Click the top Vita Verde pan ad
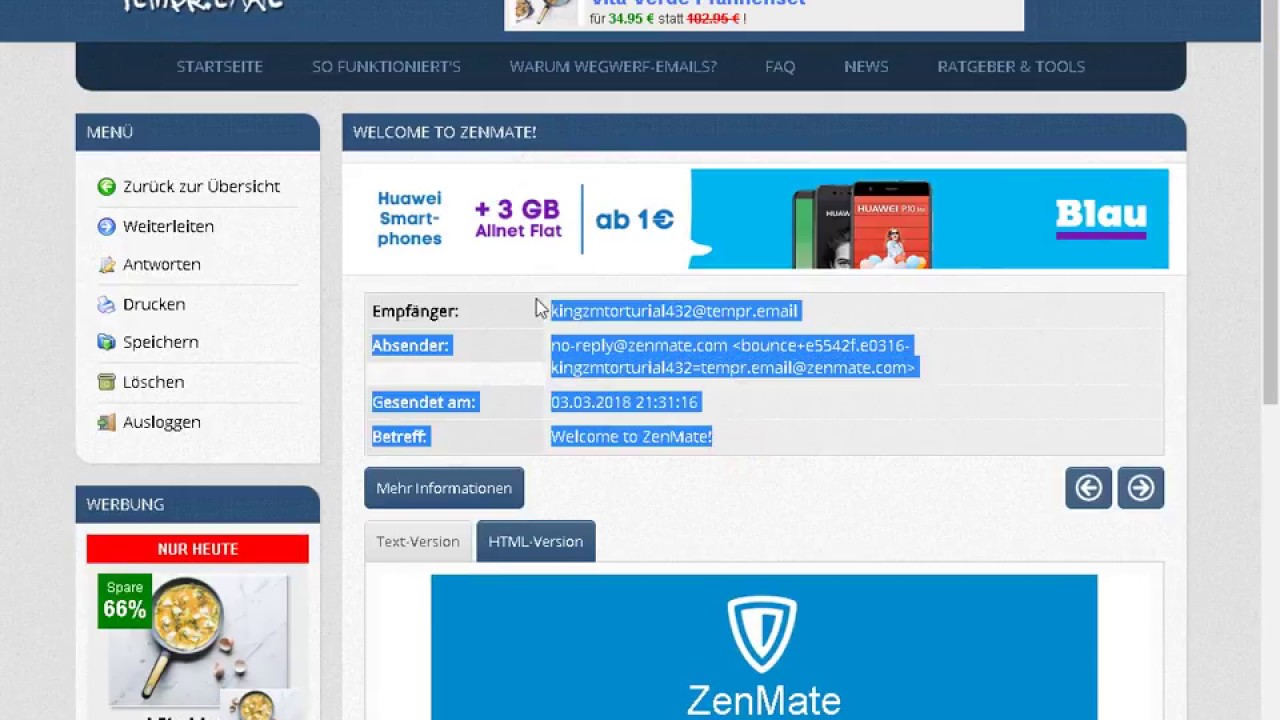Image resolution: width=1280 pixels, height=720 pixels. pos(764,14)
